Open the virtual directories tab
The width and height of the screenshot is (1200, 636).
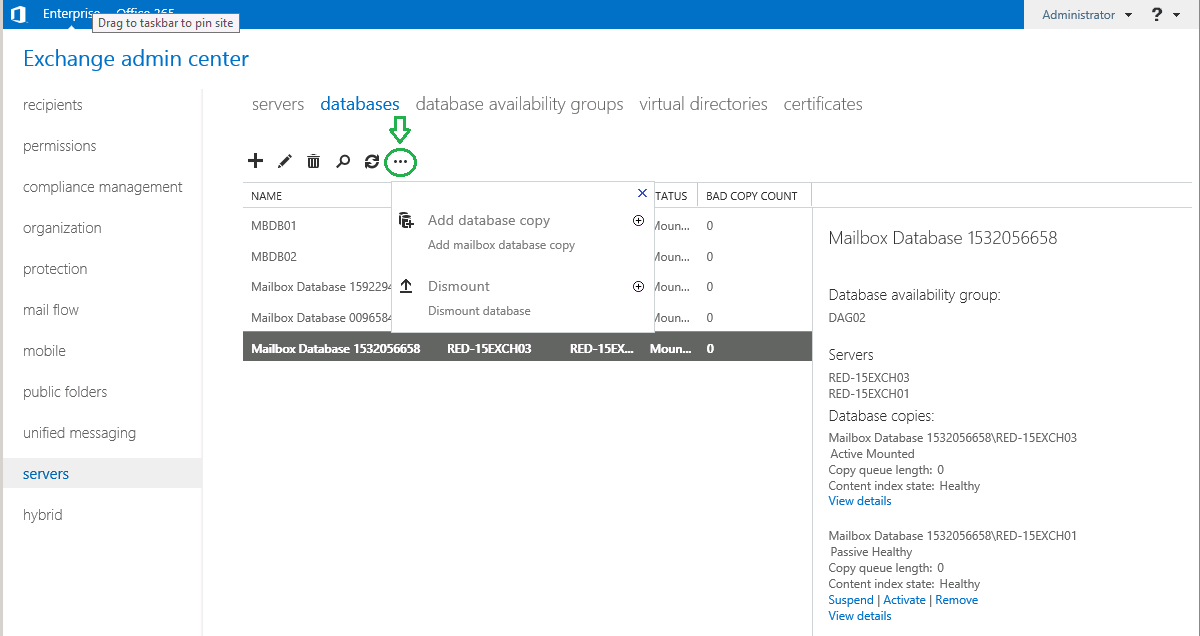coord(704,104)
